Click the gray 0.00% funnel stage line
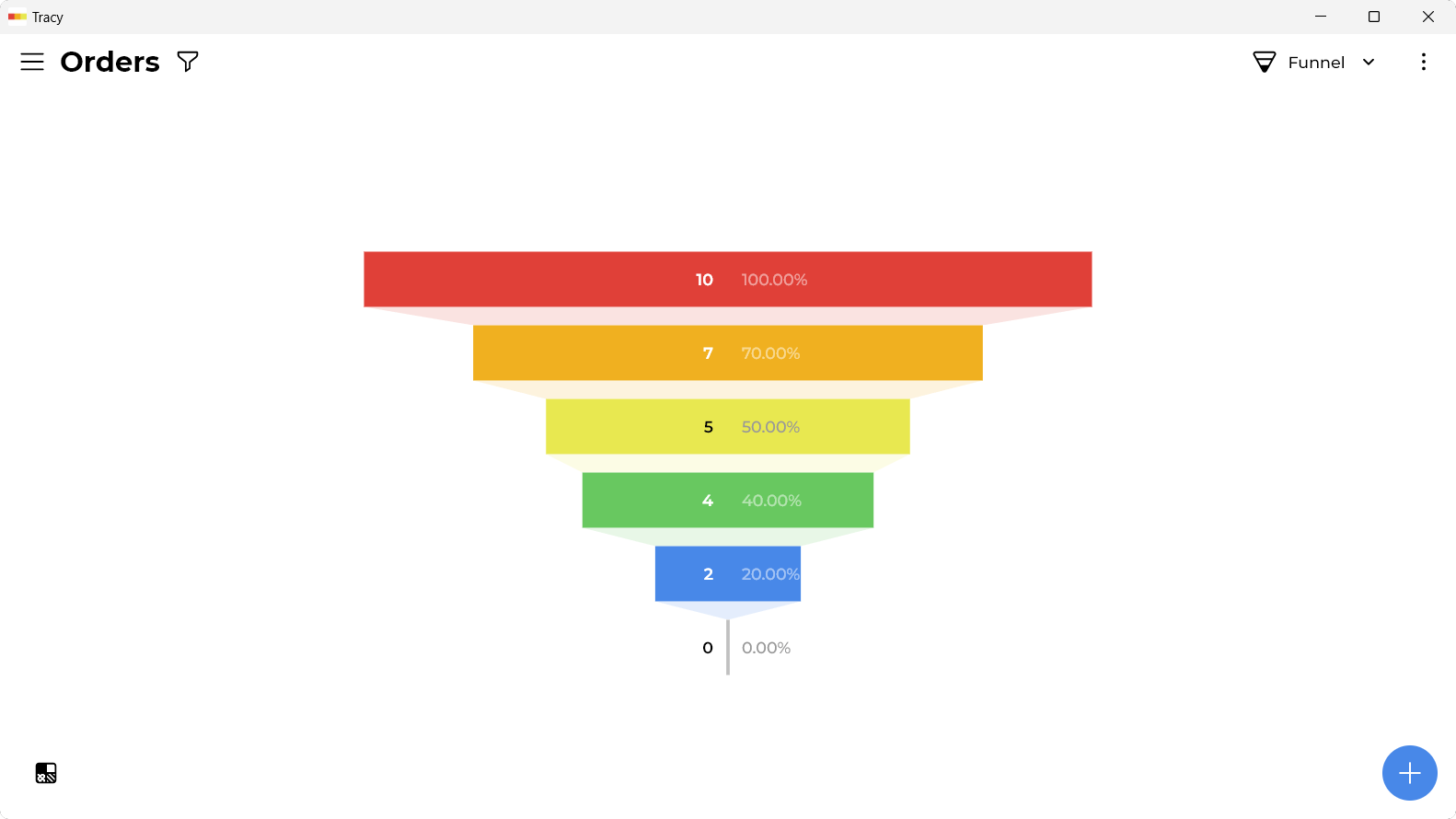The height and width of the screenshot is (819, 1456). point(728,647)
